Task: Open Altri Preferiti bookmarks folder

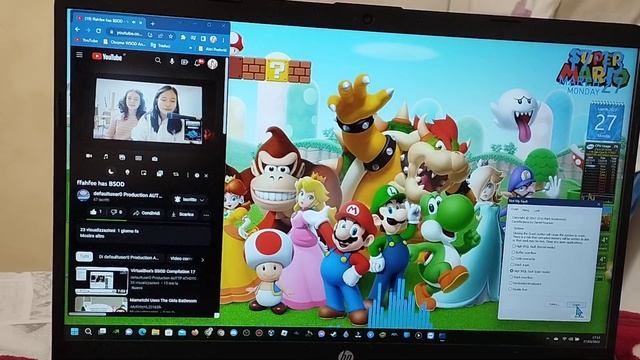Action: (213, 49)
